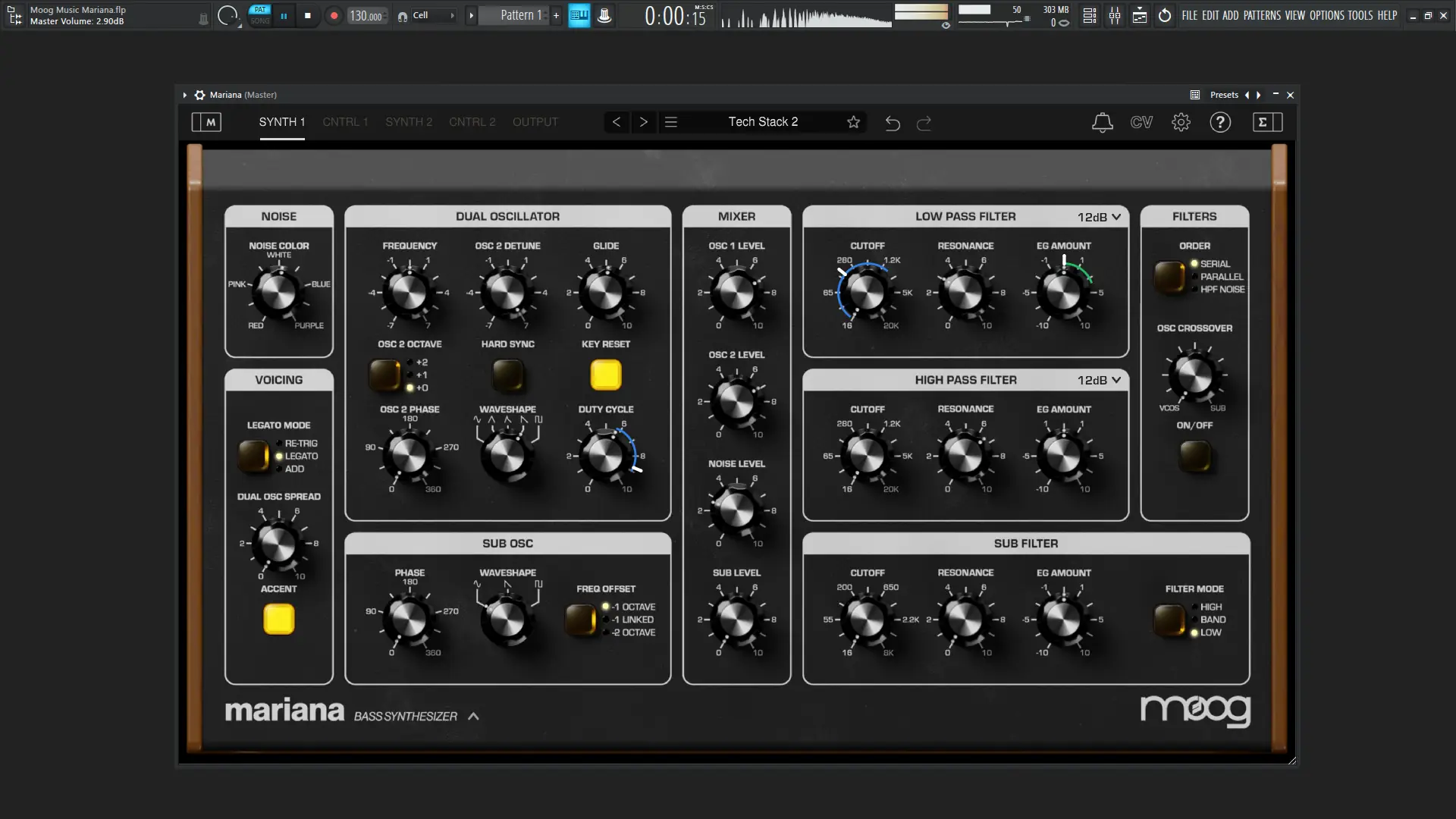Click the undo arrow icon
Screen dimensions: 1456x819
coord(893,123)
